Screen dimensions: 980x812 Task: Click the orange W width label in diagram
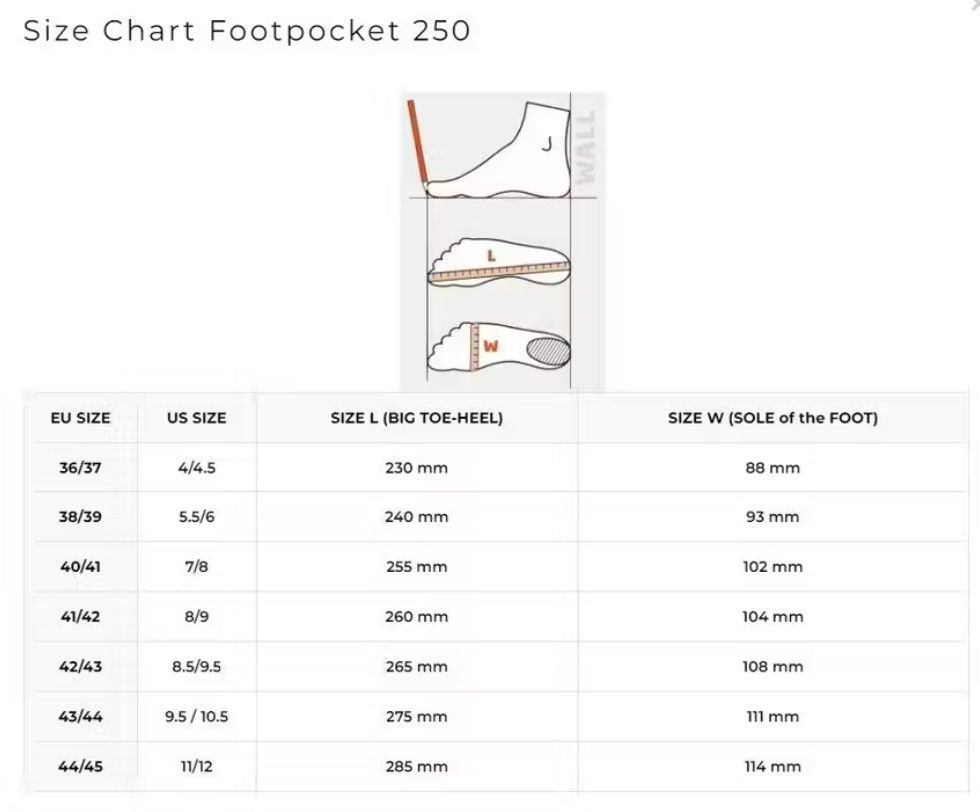491,346
